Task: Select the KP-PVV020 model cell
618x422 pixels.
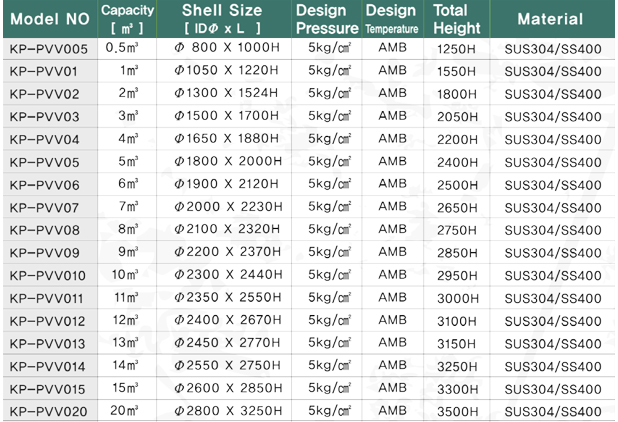Action: 50,411
